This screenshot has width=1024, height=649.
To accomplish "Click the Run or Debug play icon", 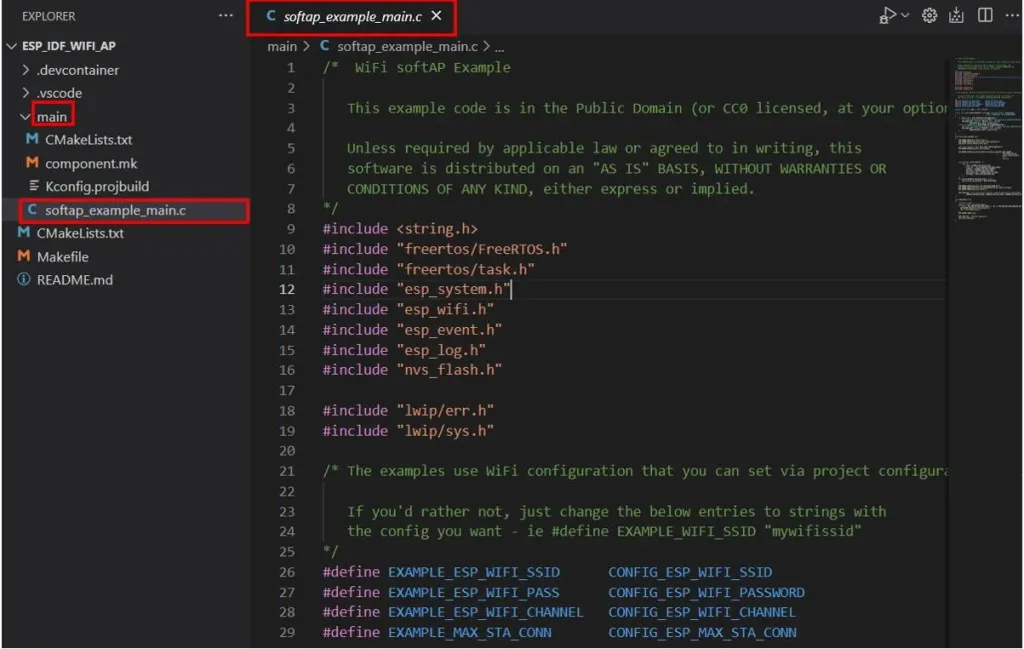I will point(887,15).
